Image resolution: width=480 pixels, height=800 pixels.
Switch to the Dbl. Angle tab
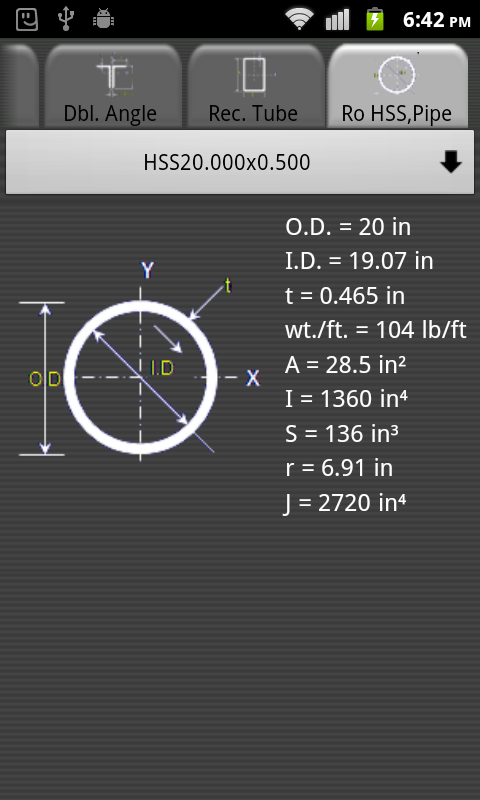pyautogui.click(x=113, y=86)
